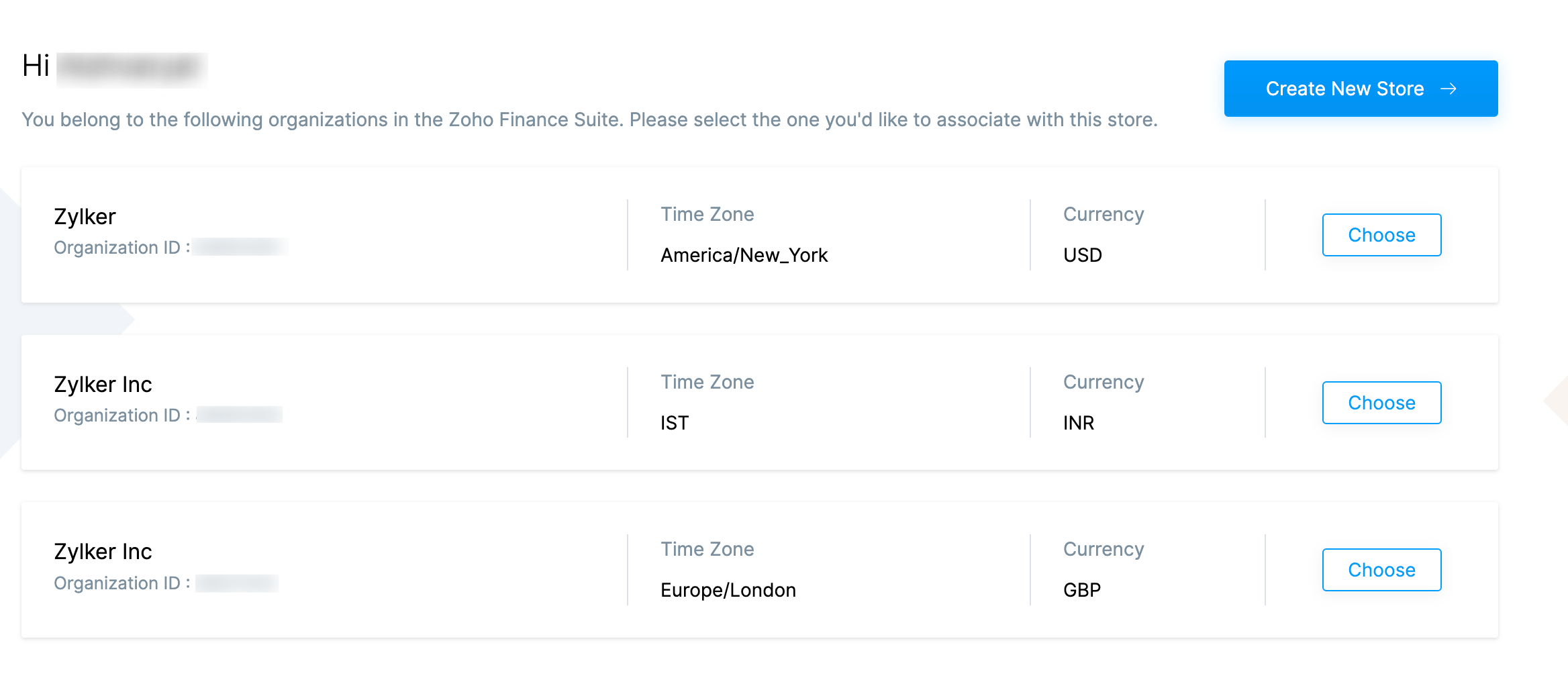This screenshot has width=1568, height=690.
Task: Click the IST time zone value
Action: [674, 423]
